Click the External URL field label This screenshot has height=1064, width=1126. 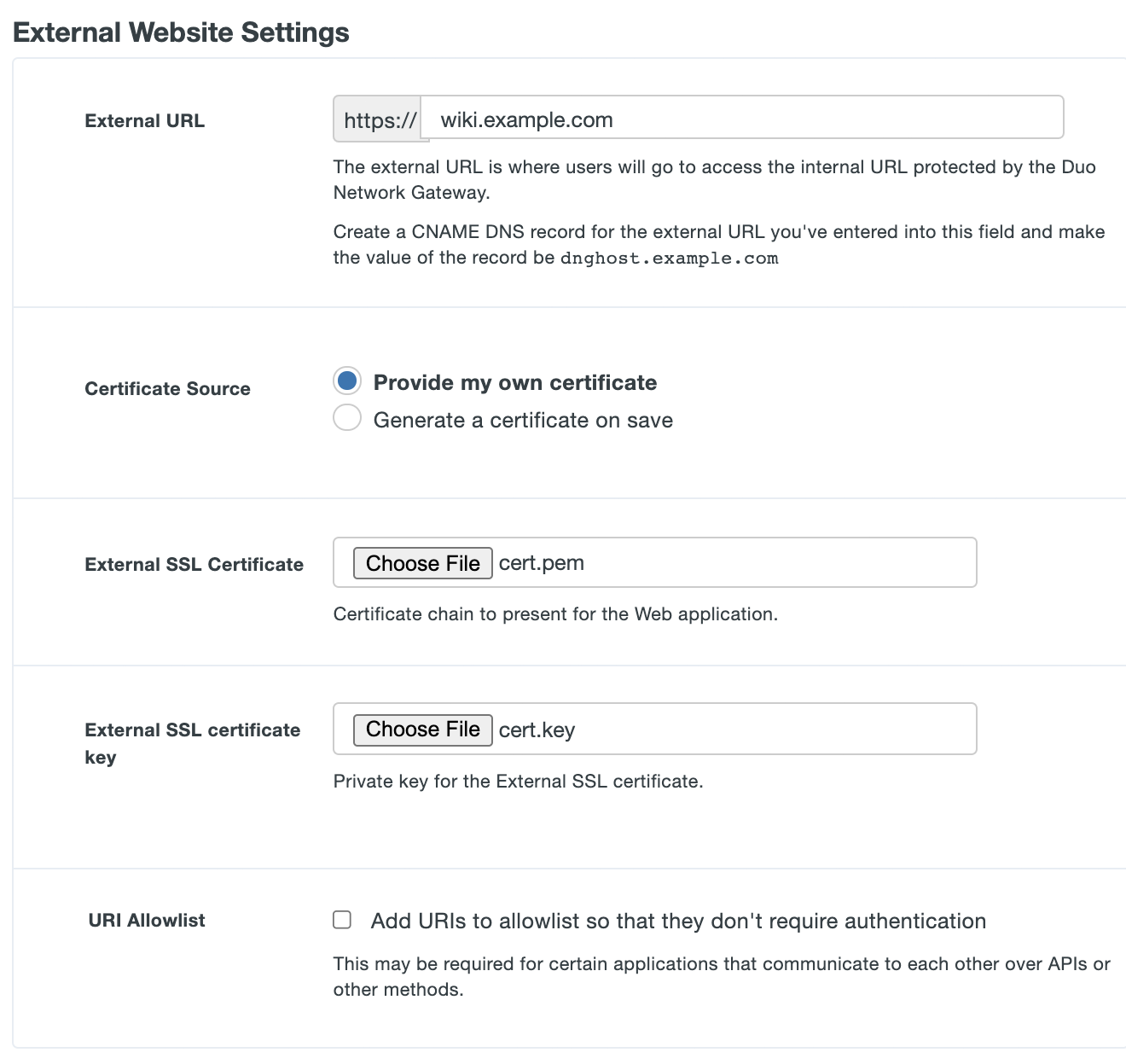click(144, 120)
